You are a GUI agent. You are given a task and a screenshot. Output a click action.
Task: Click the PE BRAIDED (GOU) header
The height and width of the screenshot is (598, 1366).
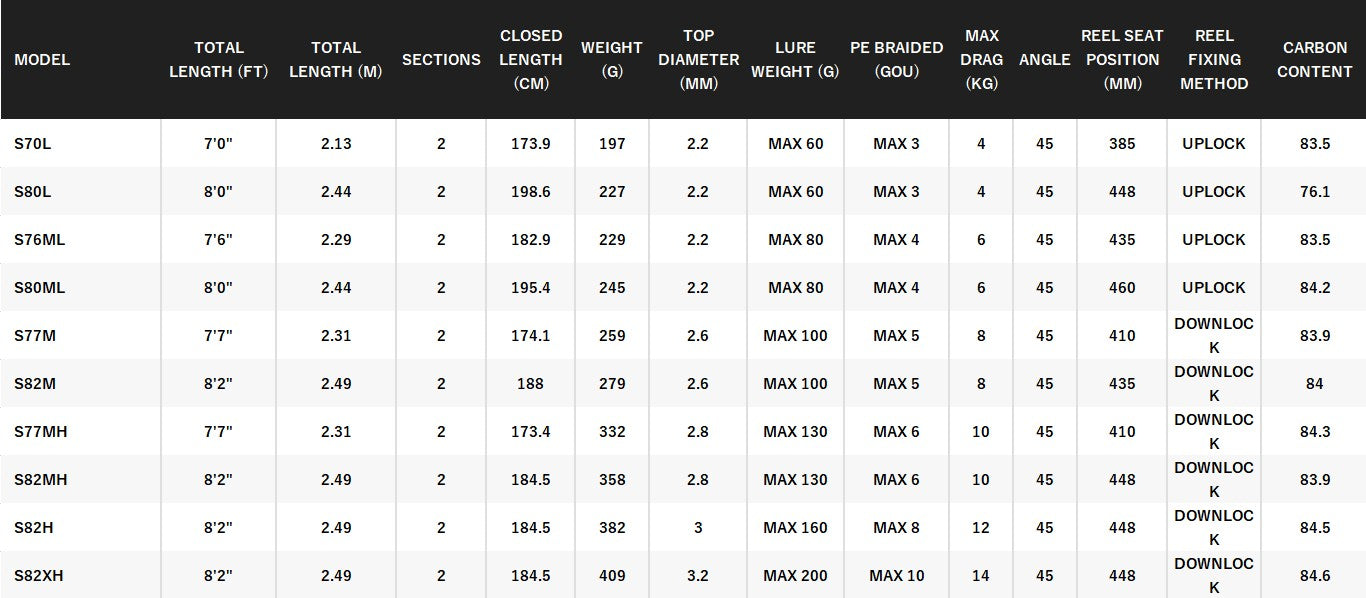tap(896, 60)
